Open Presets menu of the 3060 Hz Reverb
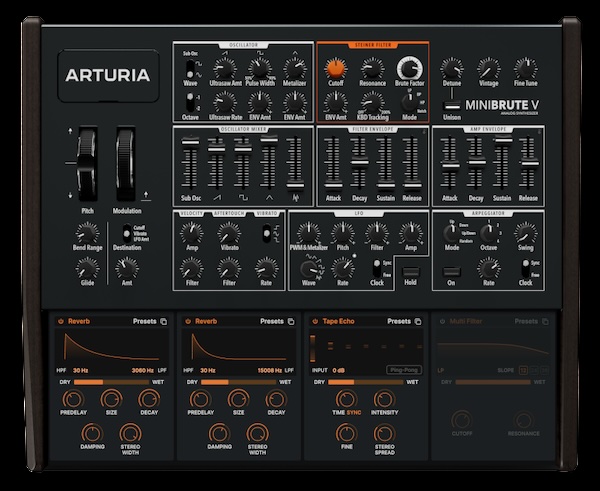The height and width of the screenshot is (491, 600). [x=145, y=321]
